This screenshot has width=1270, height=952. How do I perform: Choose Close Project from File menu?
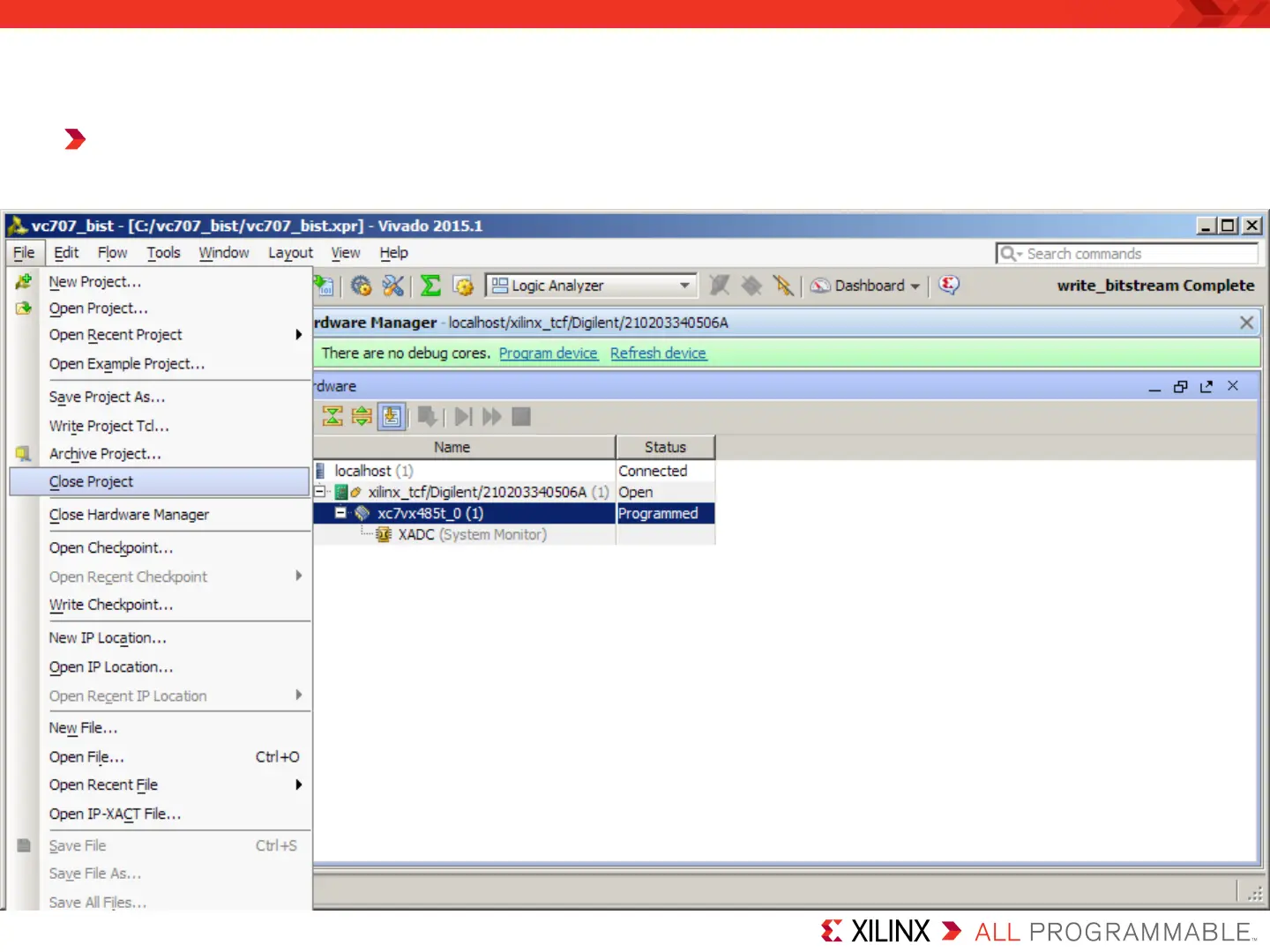160,481
